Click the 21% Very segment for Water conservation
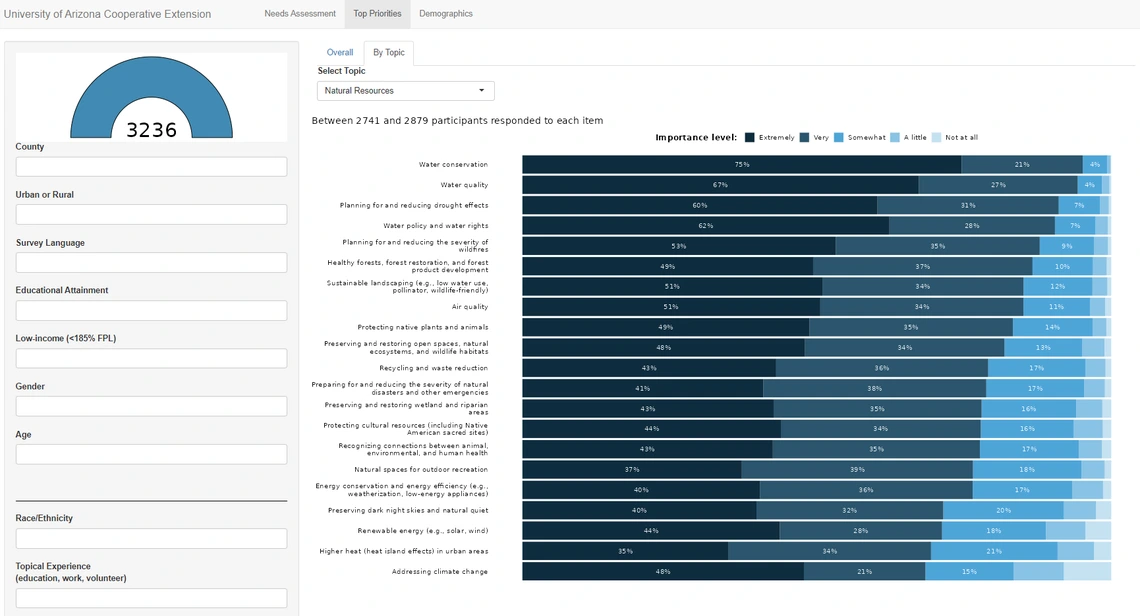1140x616 pixels. coord(1022,164)
